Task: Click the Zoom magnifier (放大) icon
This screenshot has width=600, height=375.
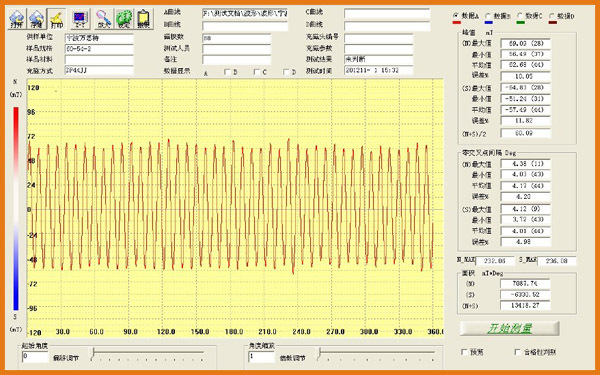Action: (103, 19)
